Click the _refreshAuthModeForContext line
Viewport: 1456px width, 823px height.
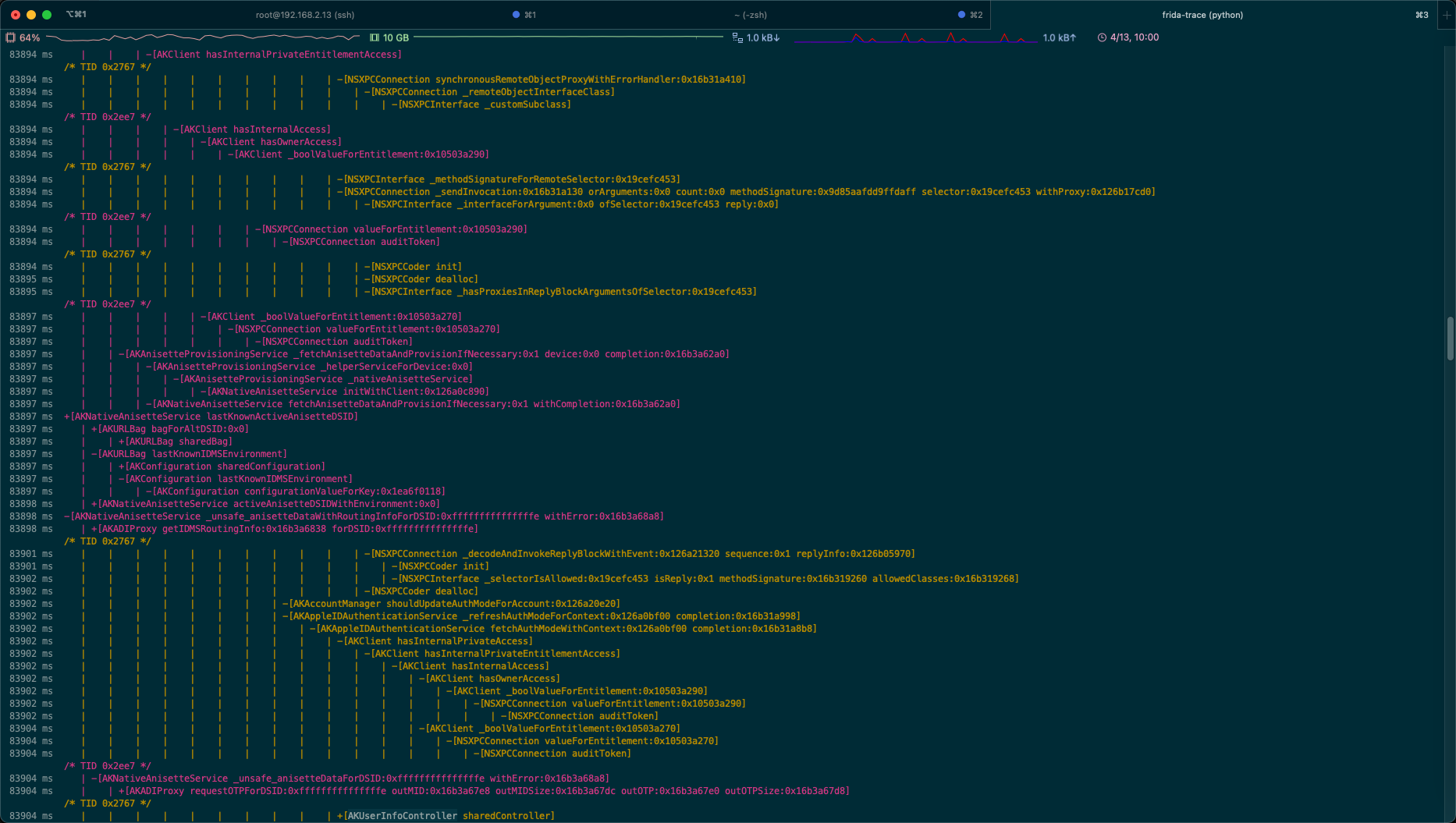tap(542, 616)
